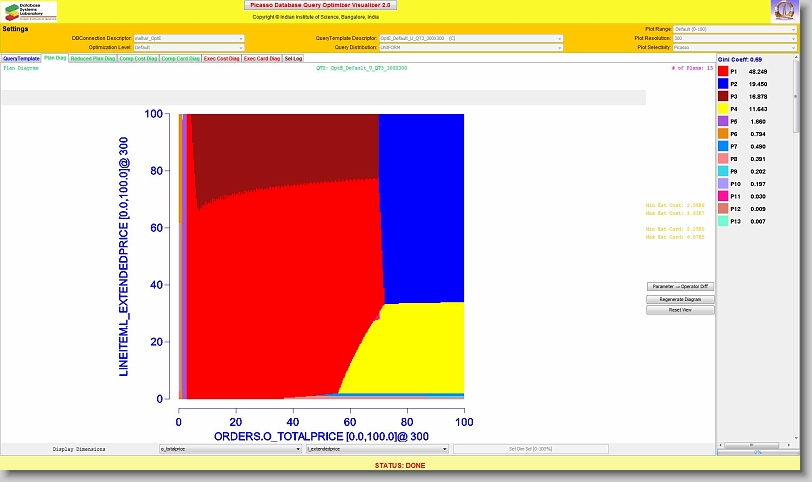Screen dimensions: 812x482
Task: Expand the Optimization Level dropdown
Action: point(189,47)
